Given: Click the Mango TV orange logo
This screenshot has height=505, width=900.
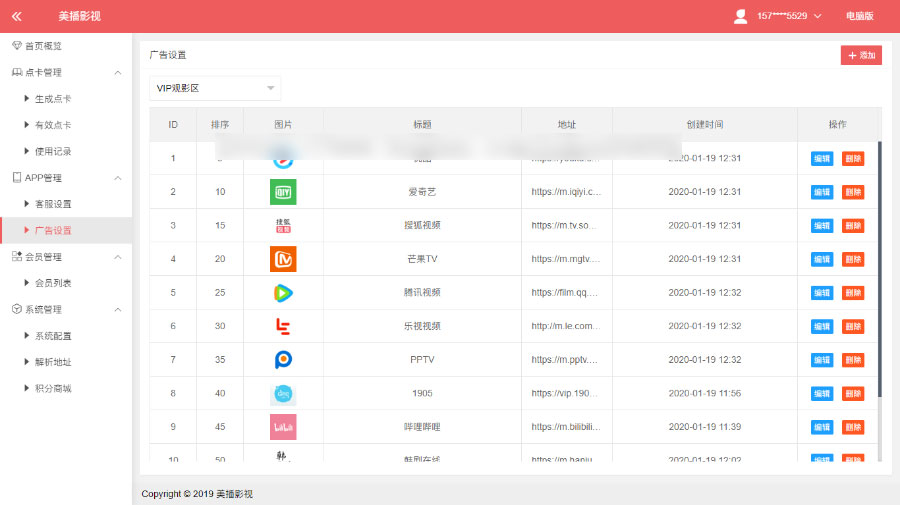Looking at the screenshot, I should click(283, 259).
